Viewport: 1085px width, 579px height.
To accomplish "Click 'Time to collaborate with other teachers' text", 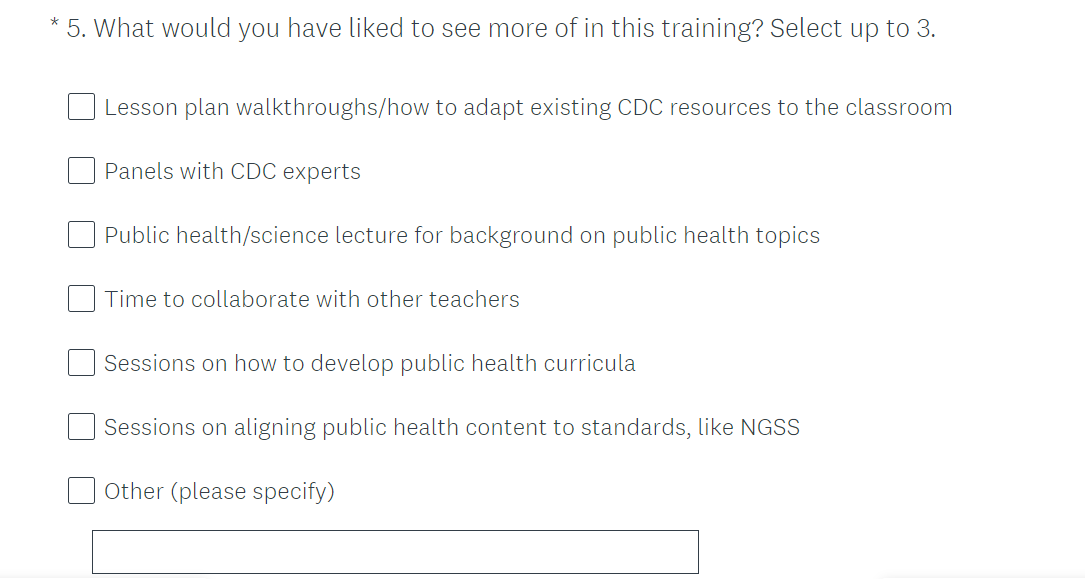I will click(312, 299).
